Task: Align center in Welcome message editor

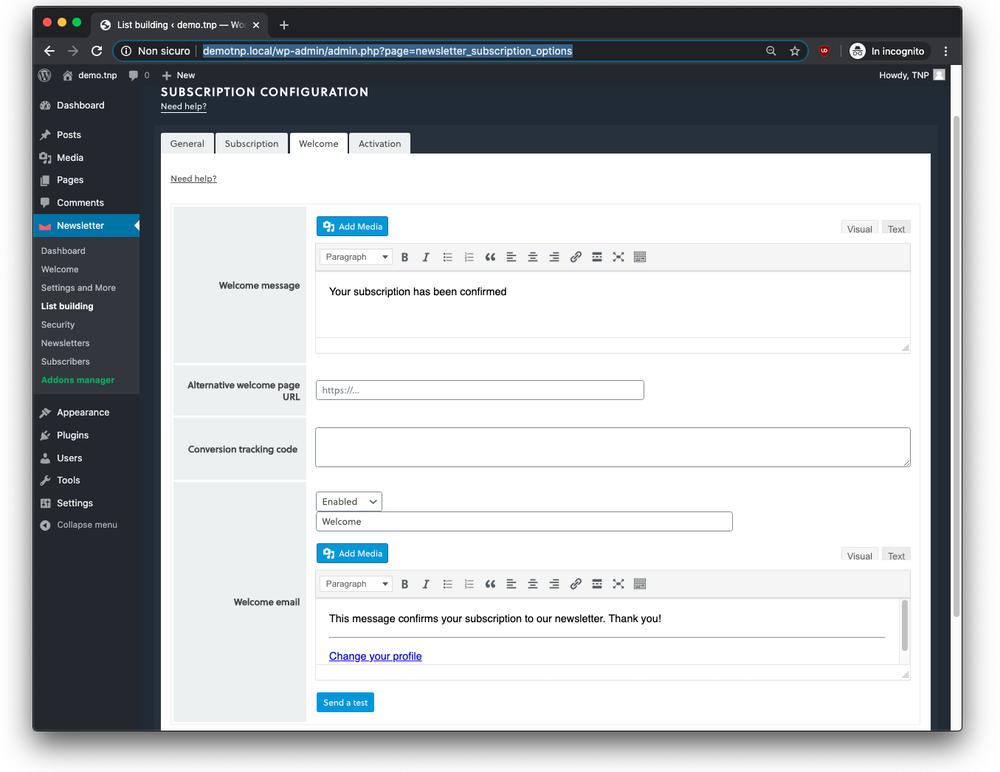Action: (x=533, y=257)
